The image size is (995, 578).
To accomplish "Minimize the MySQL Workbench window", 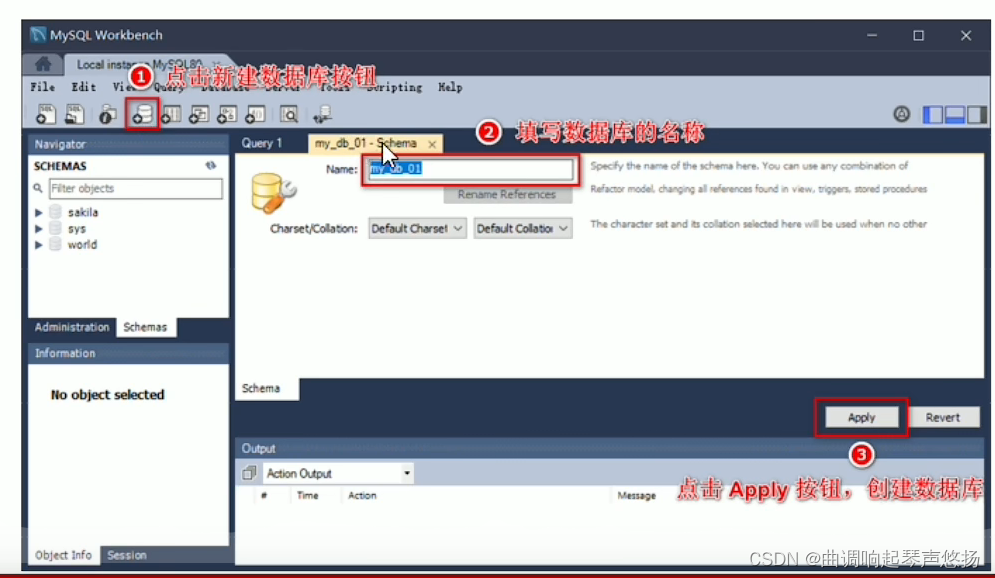I will 872,36.
